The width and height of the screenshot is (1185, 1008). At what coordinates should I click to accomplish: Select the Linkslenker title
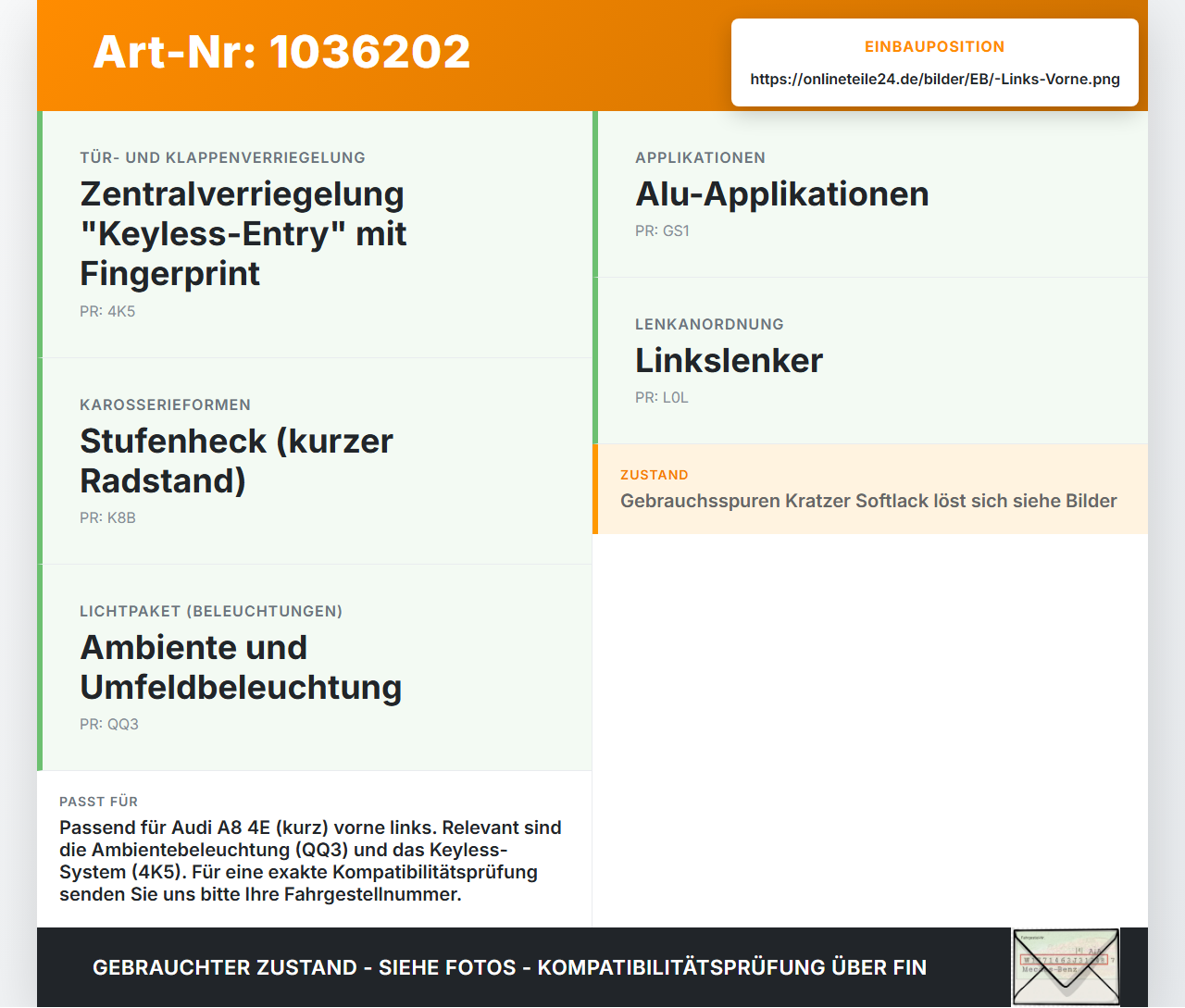(x=729, y=360)
